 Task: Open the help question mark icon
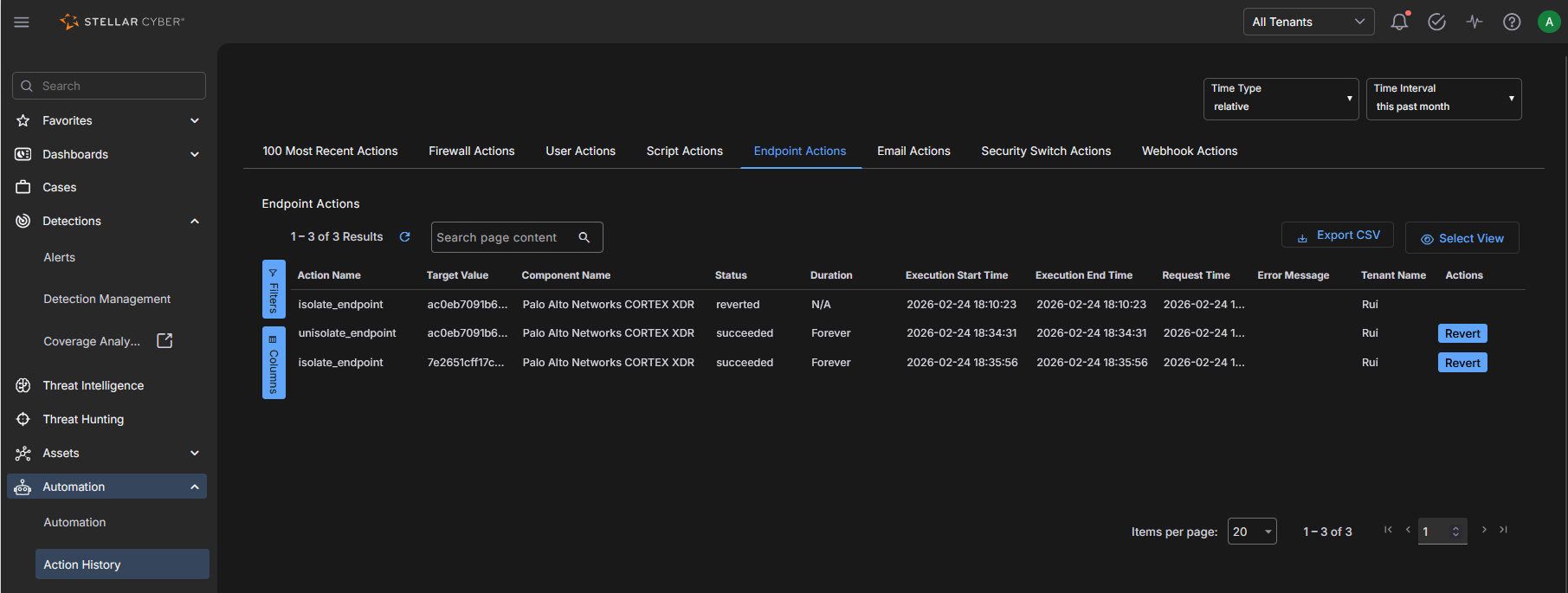pos(1512,22)
